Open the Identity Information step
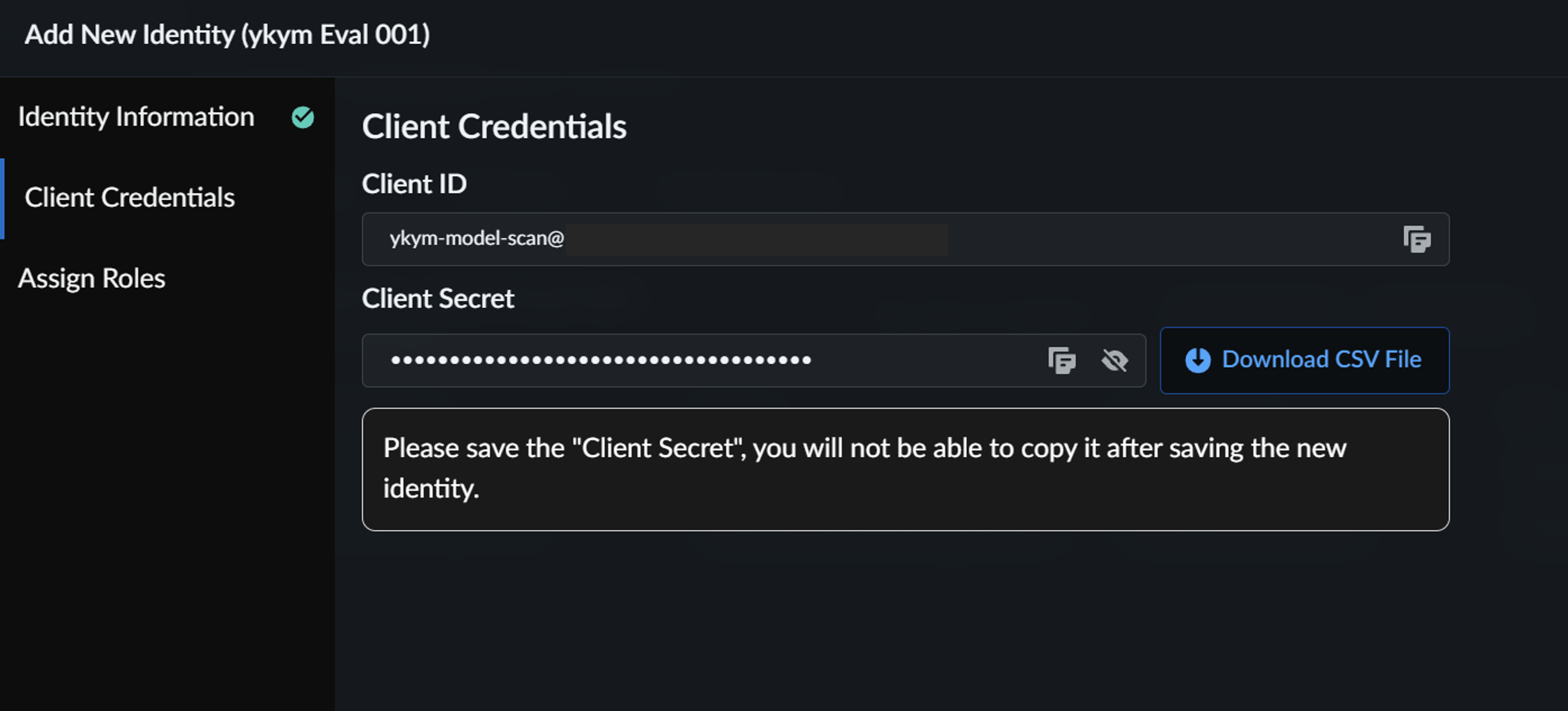Image resolution: width=1568 pixels, height=711 pixels. (x=136, y=117)
